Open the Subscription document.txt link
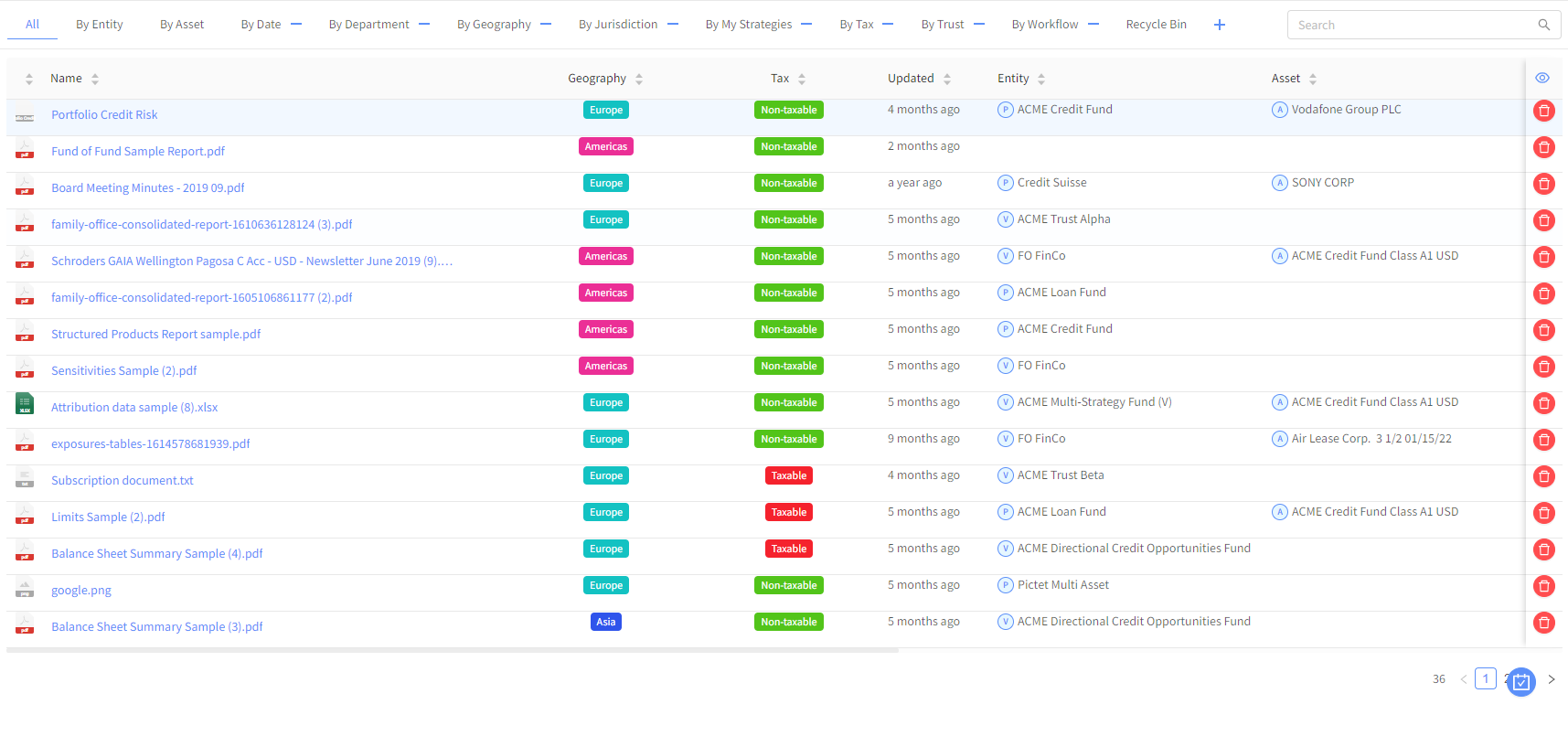This screenshot has width=1568, height=736. tap(123, 481)
